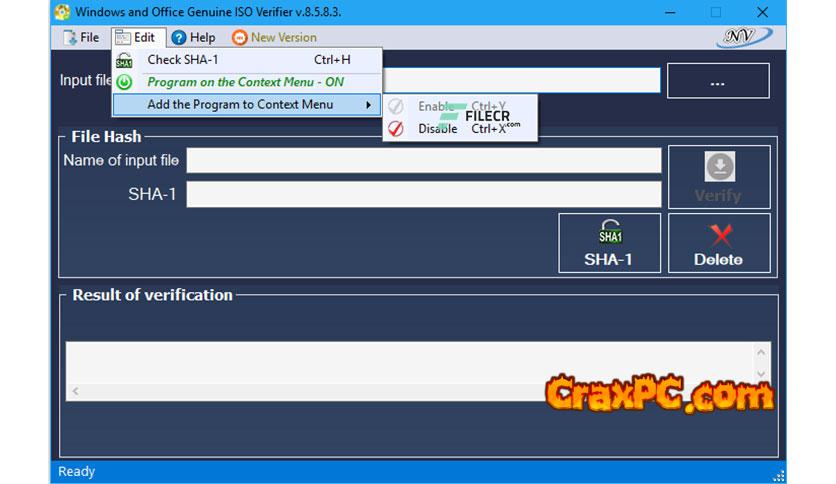Click the result box scroll up arrow
The image size is (836, 484).
761,352
